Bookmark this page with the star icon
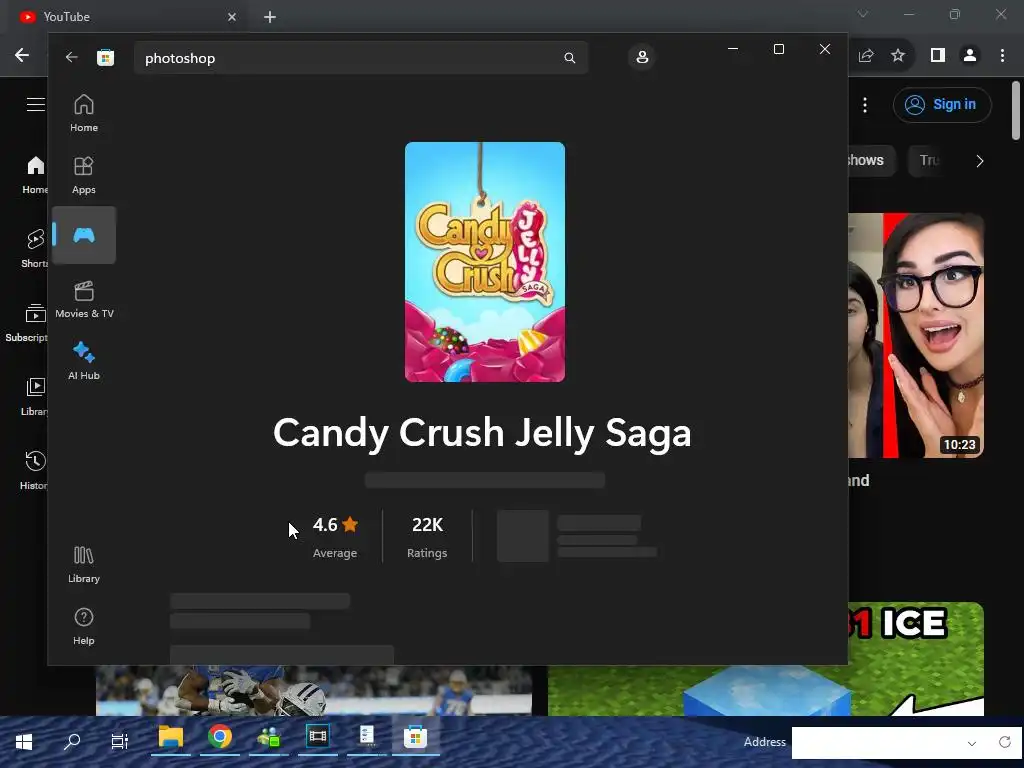 click(x=898, y=56)
